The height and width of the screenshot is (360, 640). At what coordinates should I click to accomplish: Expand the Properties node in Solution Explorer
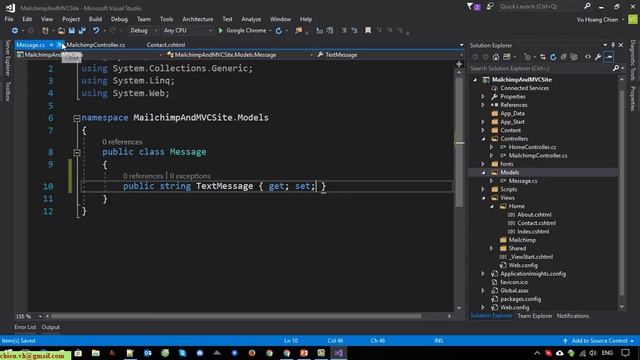pyautogui.click(x=483, y=97)
